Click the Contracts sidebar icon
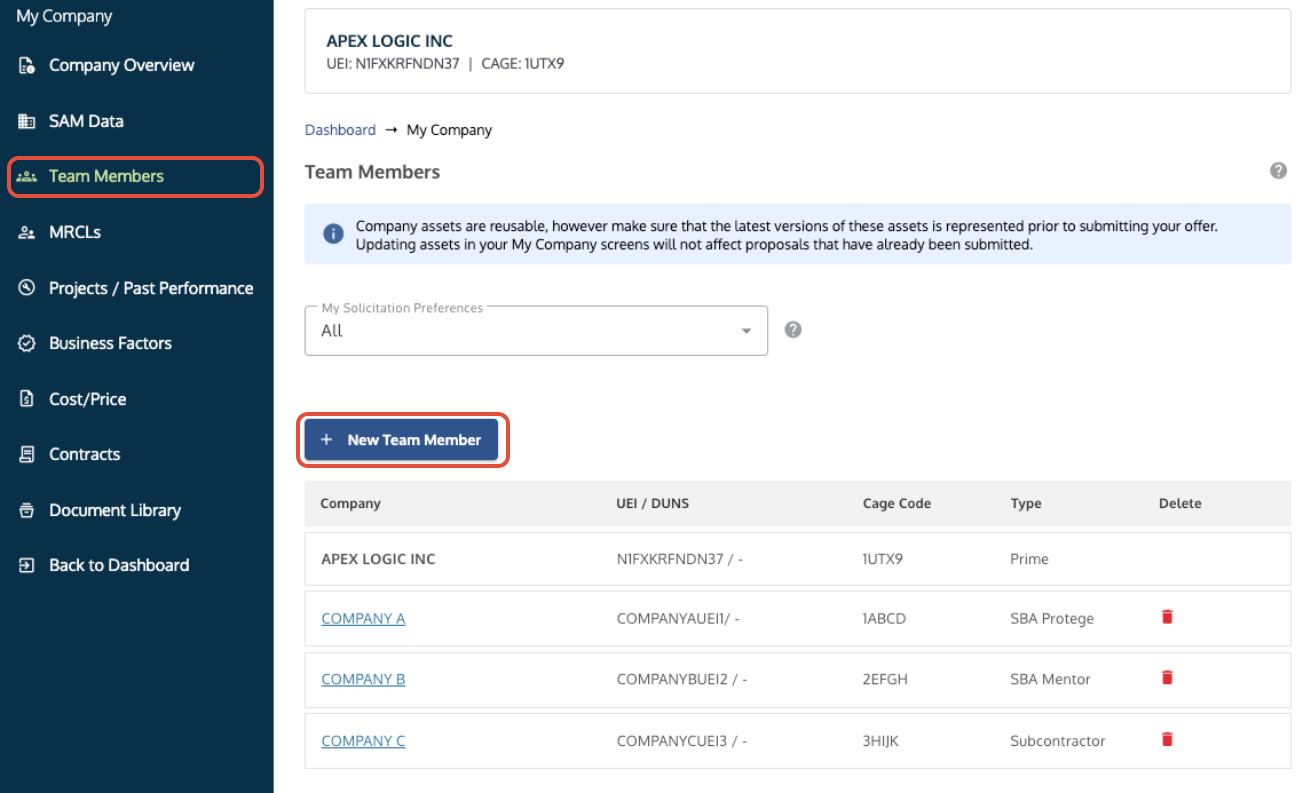 pos(27,454)
